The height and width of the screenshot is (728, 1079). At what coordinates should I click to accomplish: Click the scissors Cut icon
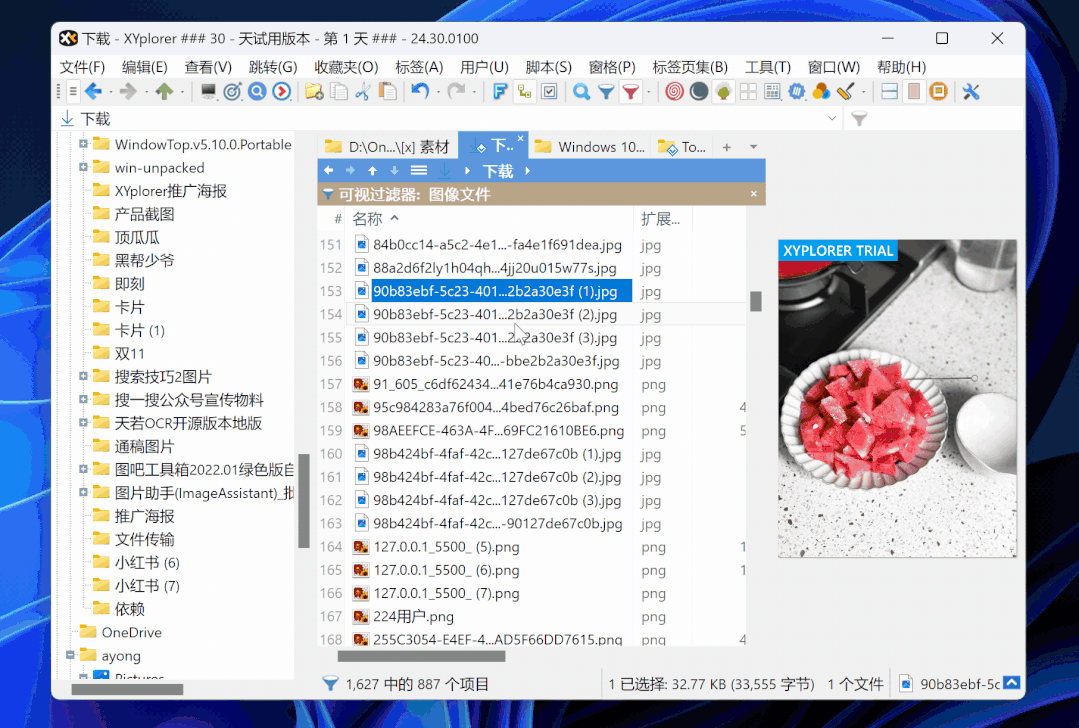click(363, 92)
